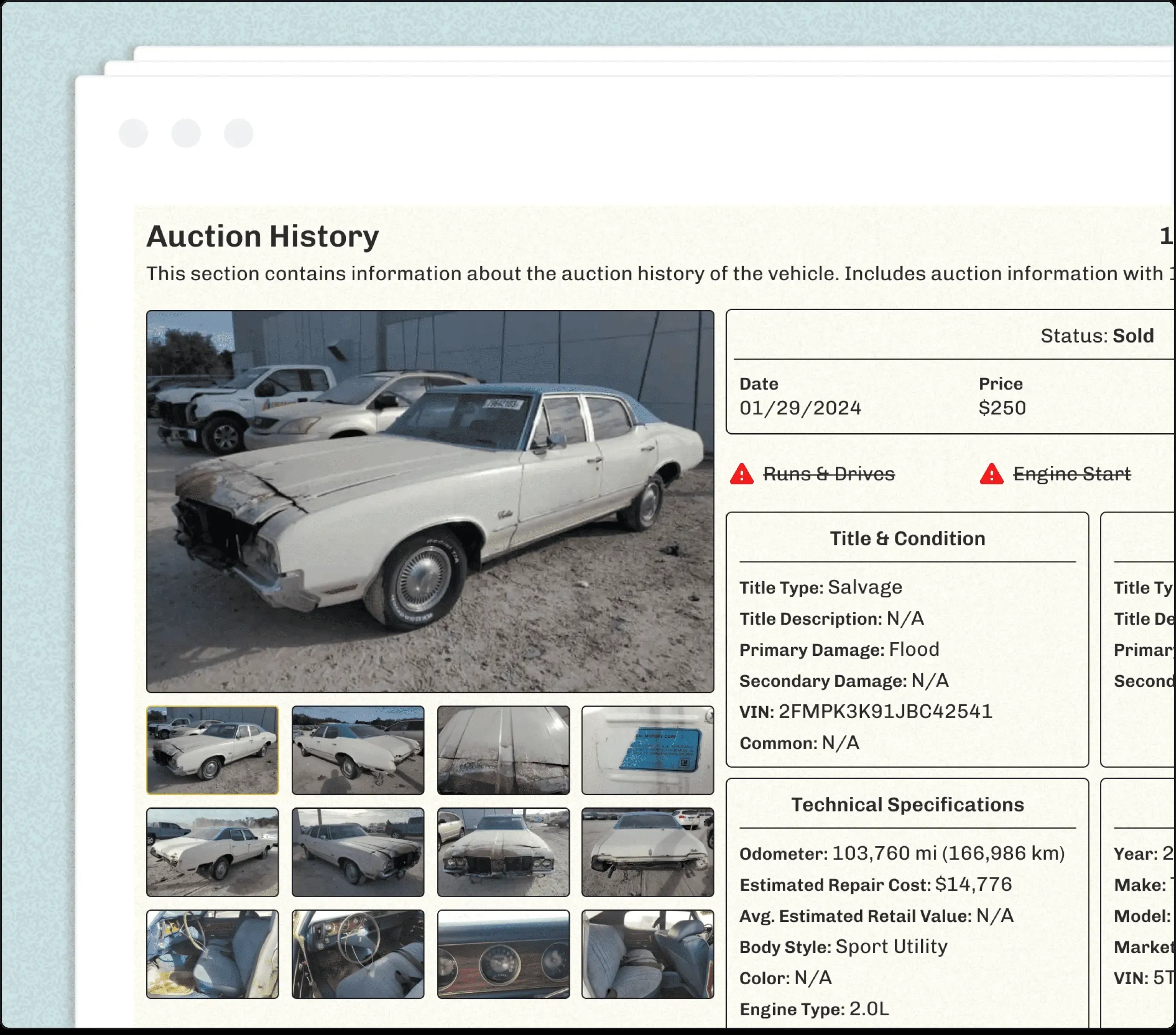The height and width of the screenshot is (1035, 1176).
Task: Click the VIN 2FMPK3K91JBC42541
Action: click(886, 712)
